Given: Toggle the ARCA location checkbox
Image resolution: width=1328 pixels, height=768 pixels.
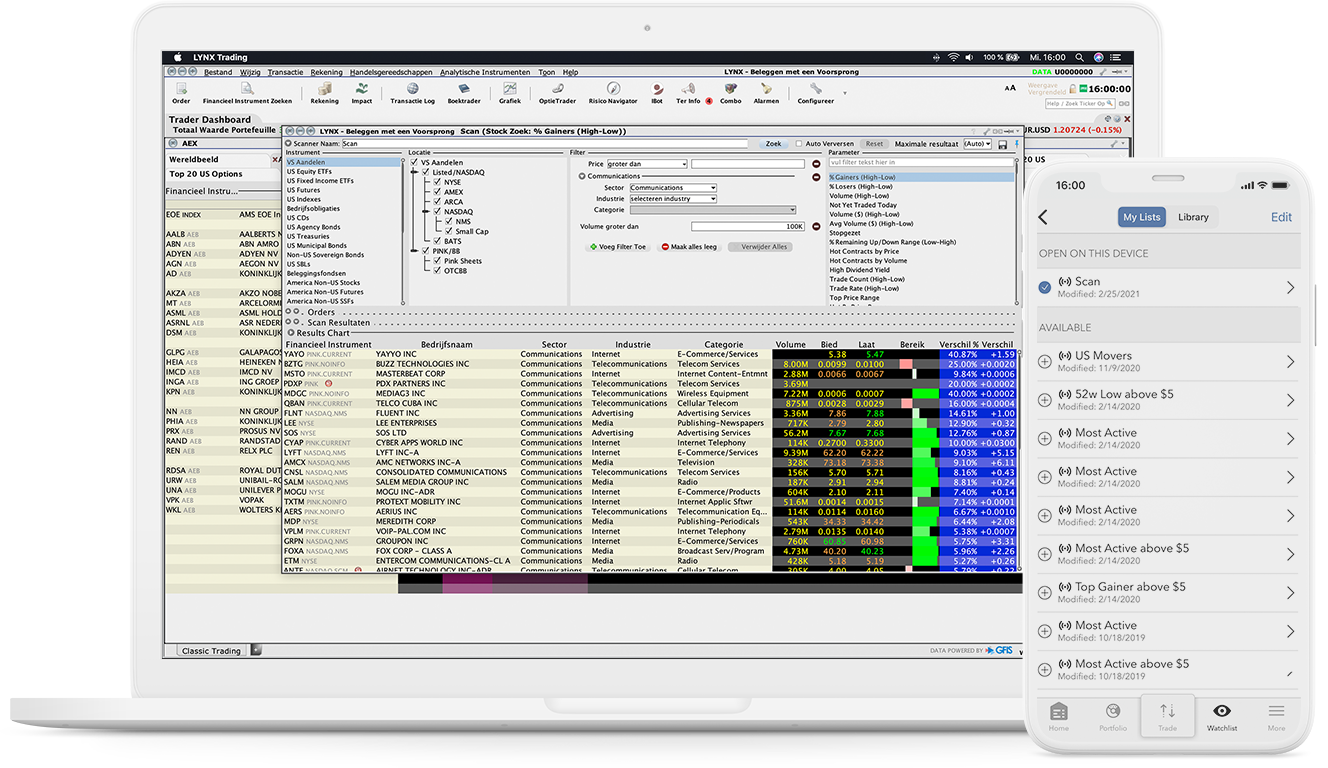Looking at the screenshot, I should click(437, 202).
